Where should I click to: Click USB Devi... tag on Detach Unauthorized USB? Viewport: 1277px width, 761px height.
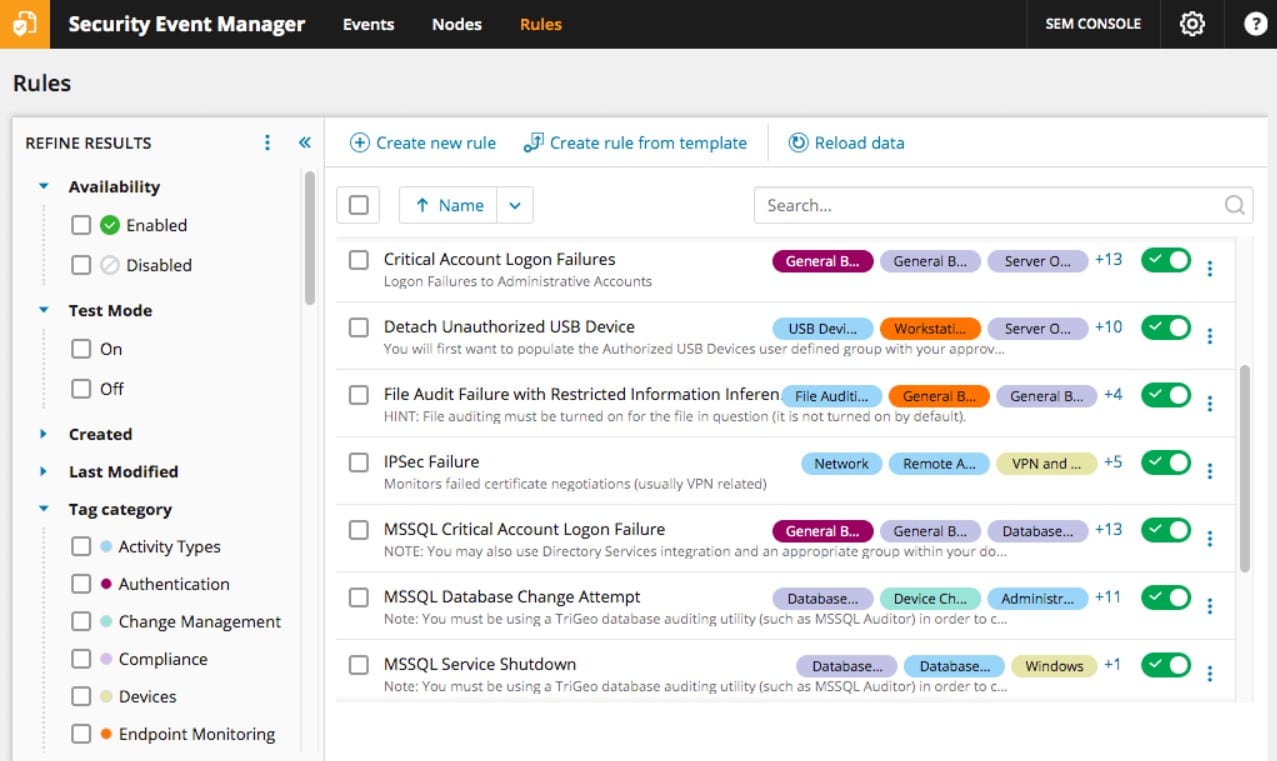coord(822,329)
